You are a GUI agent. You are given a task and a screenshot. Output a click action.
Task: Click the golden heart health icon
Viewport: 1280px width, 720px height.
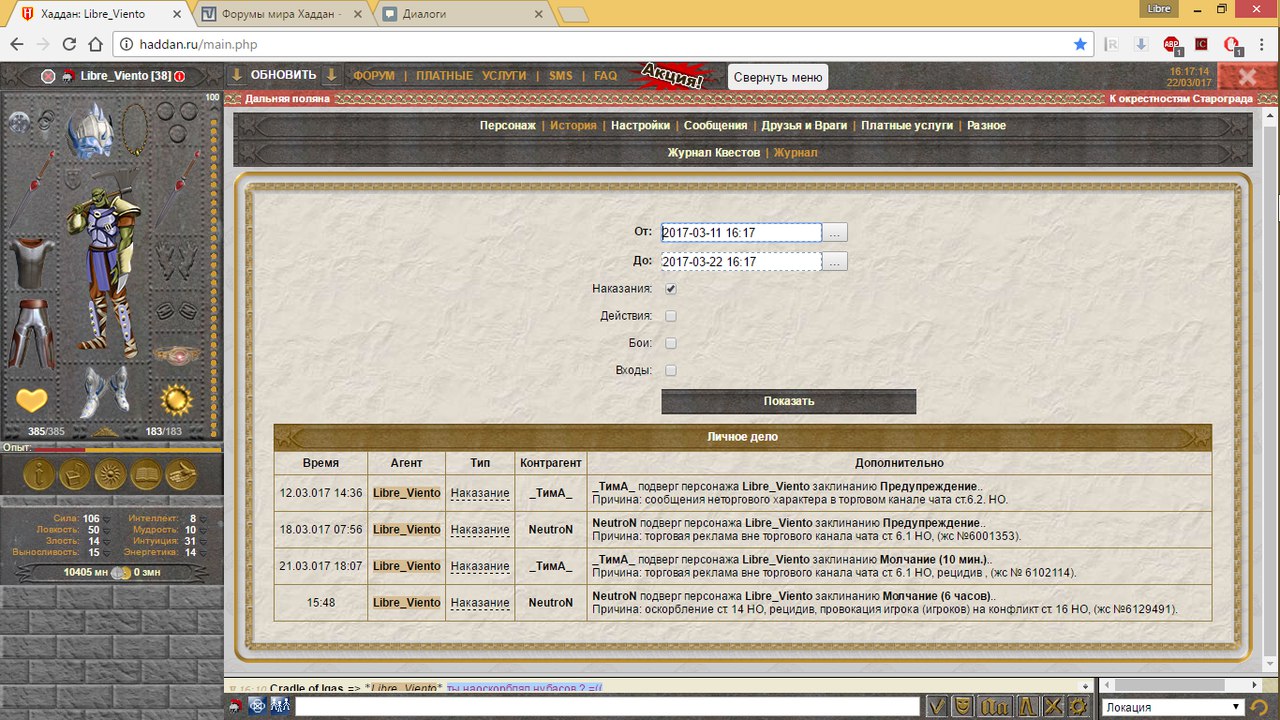click(x=31, y=400)
